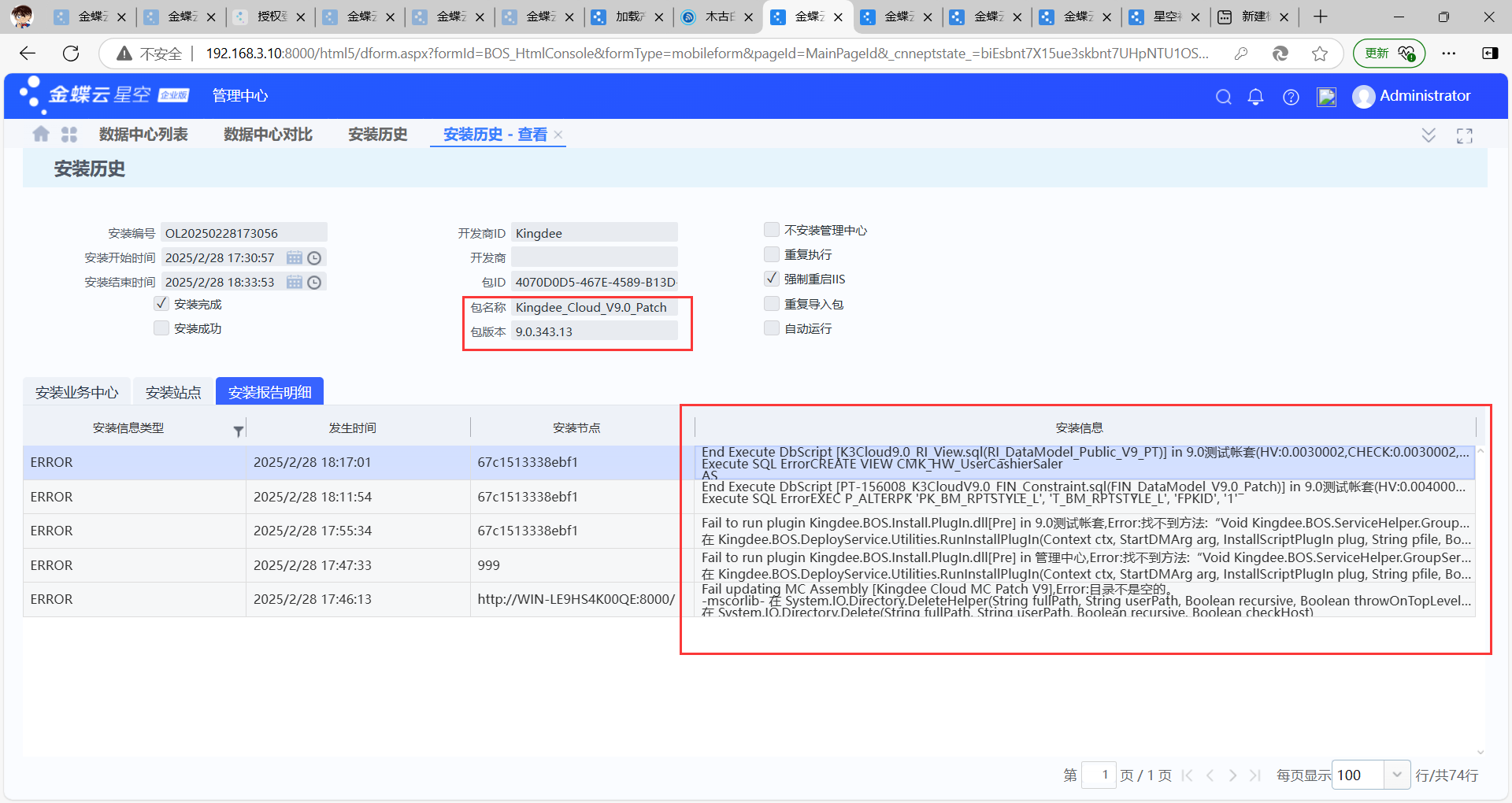This screenshot has width=1512, height=803.
Task: Select 安装报告明细 sub-tab
Action: pyautogui.click(x=270, y=392)
